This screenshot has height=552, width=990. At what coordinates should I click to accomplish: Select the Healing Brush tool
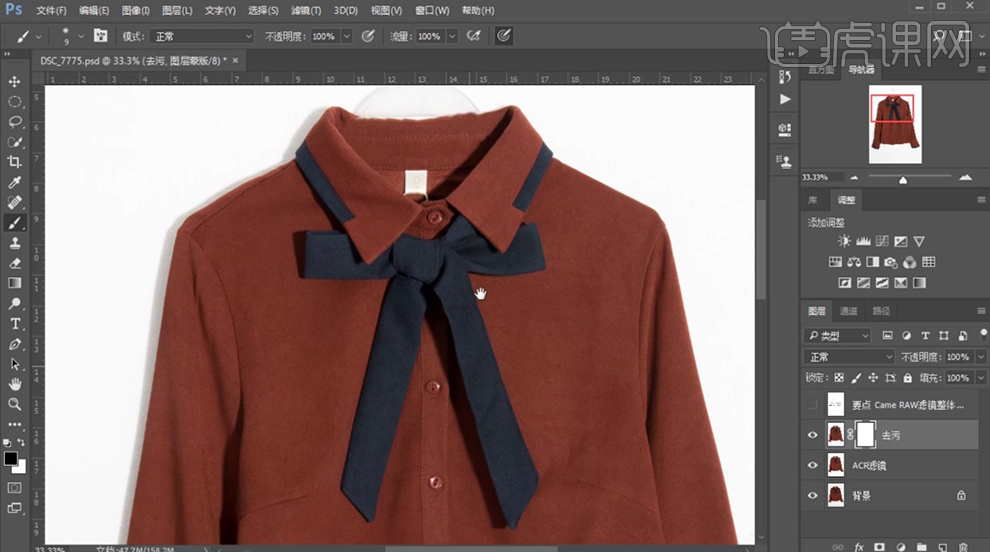click(x=15, y=203)
